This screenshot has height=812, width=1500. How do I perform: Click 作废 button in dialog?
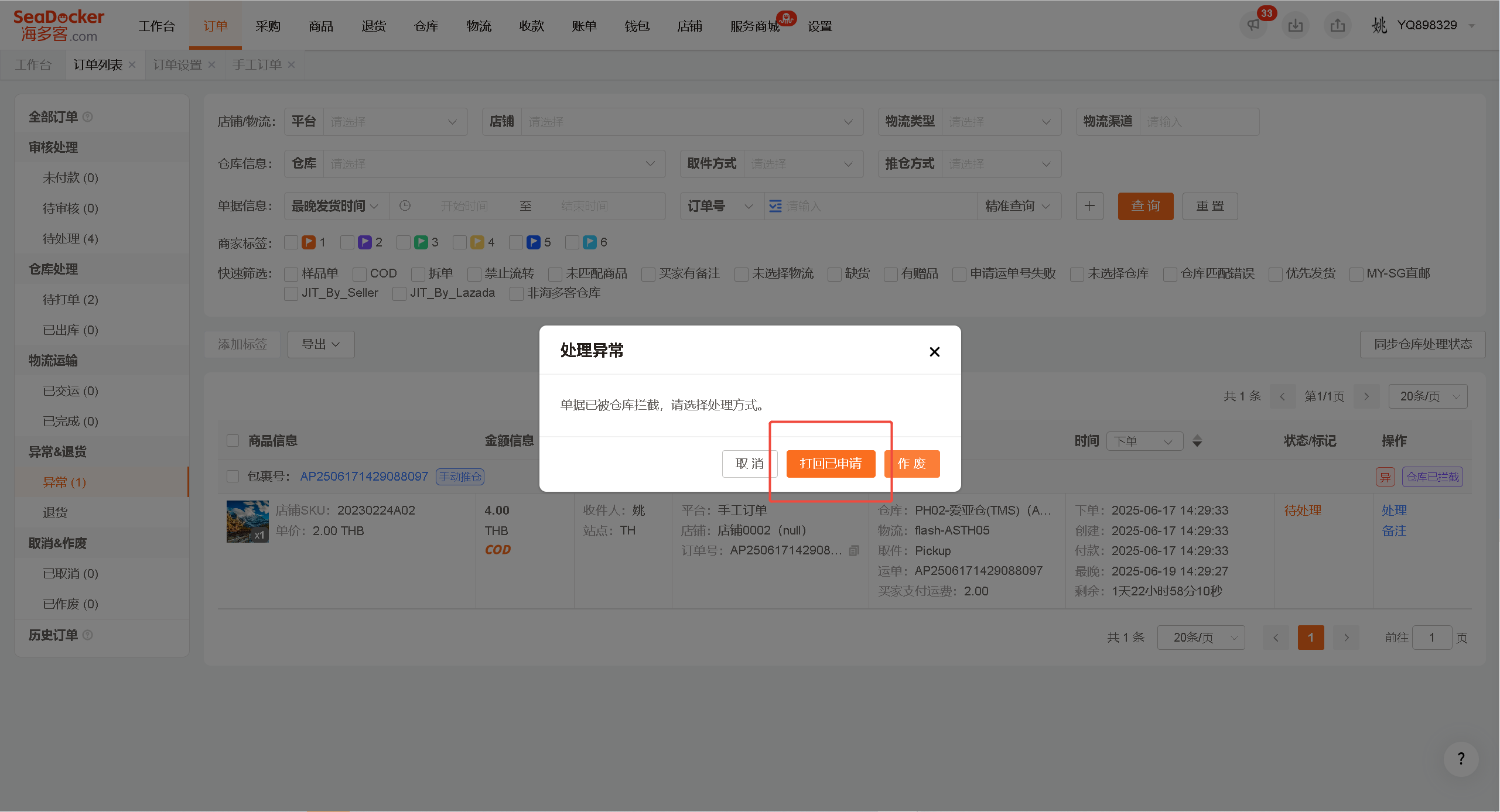pyautogui.click(x=912, y=464)
